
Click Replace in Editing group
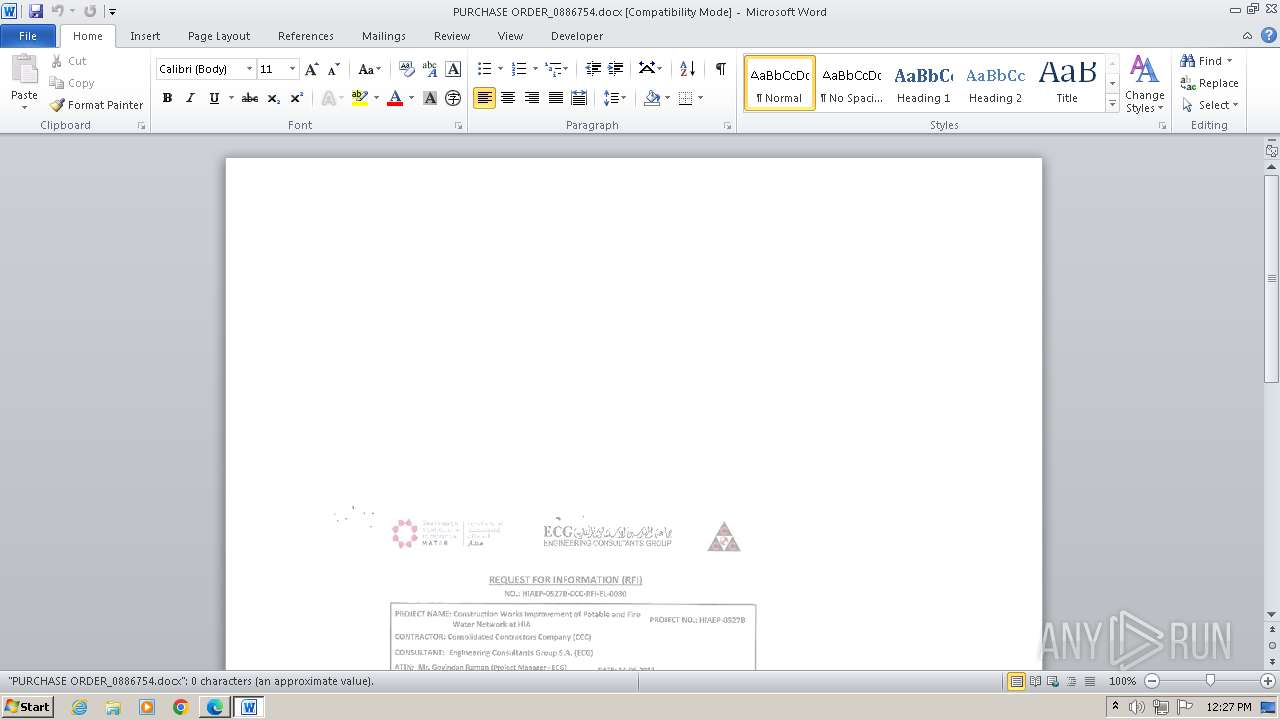click(1210, 83)
